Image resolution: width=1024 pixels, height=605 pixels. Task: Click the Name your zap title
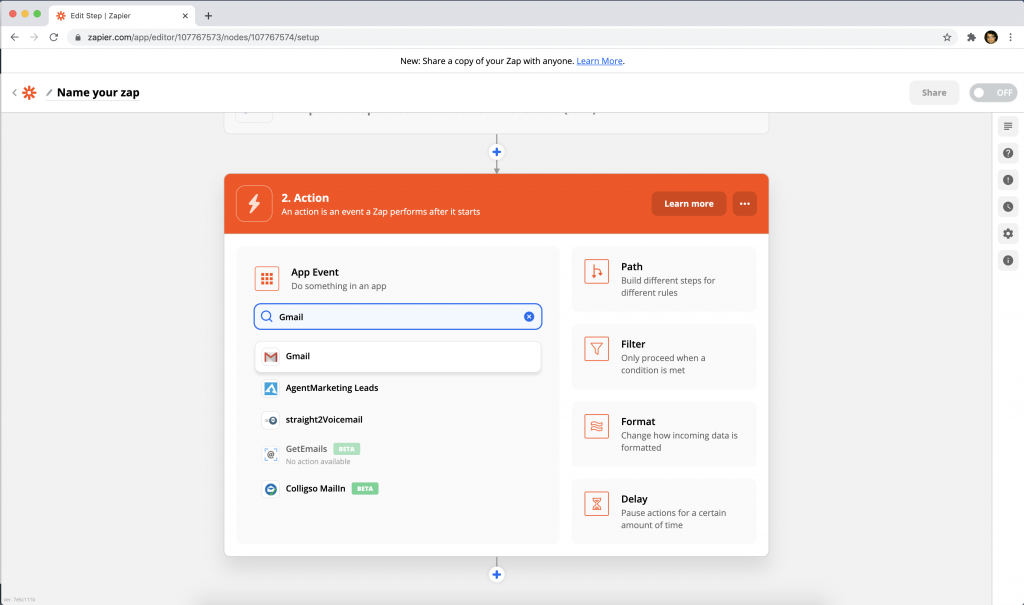pyautogui.click(x=98, y=93)
